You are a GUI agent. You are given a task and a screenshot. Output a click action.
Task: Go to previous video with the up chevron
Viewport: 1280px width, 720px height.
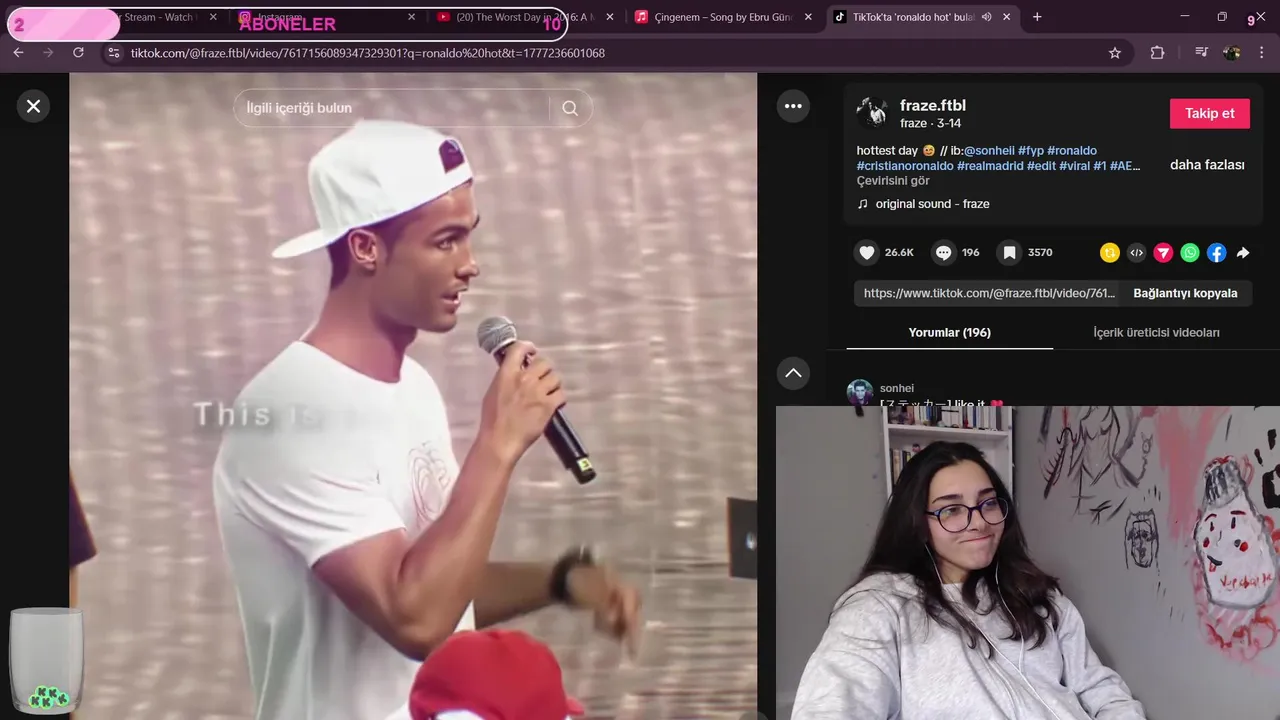[793, 373]
